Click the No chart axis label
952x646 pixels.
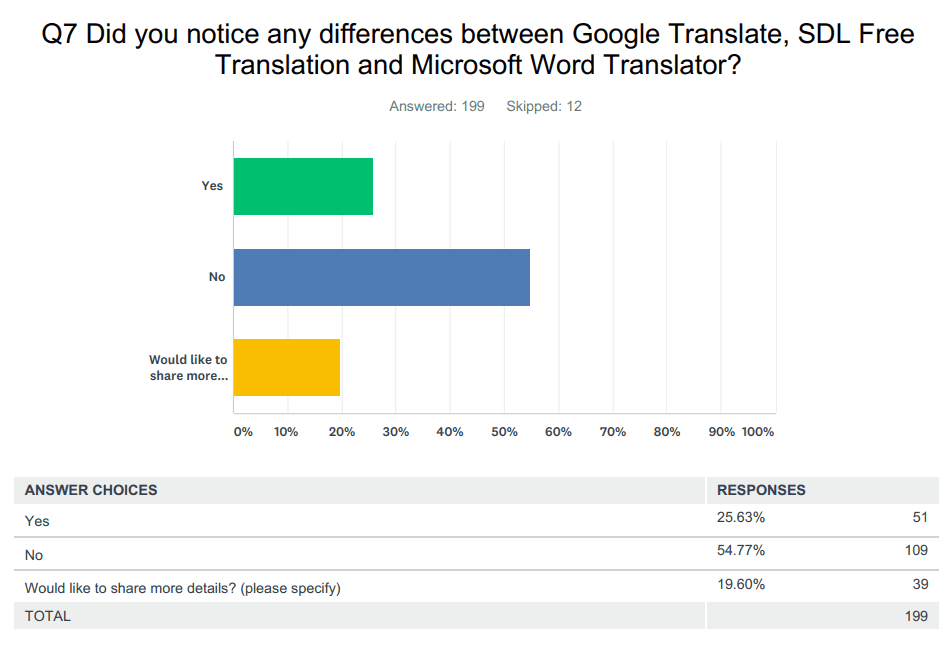click(217, 277)
